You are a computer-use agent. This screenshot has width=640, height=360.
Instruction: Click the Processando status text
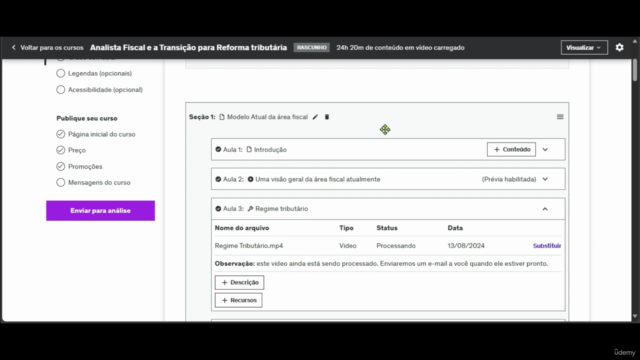tap(396, 246)
